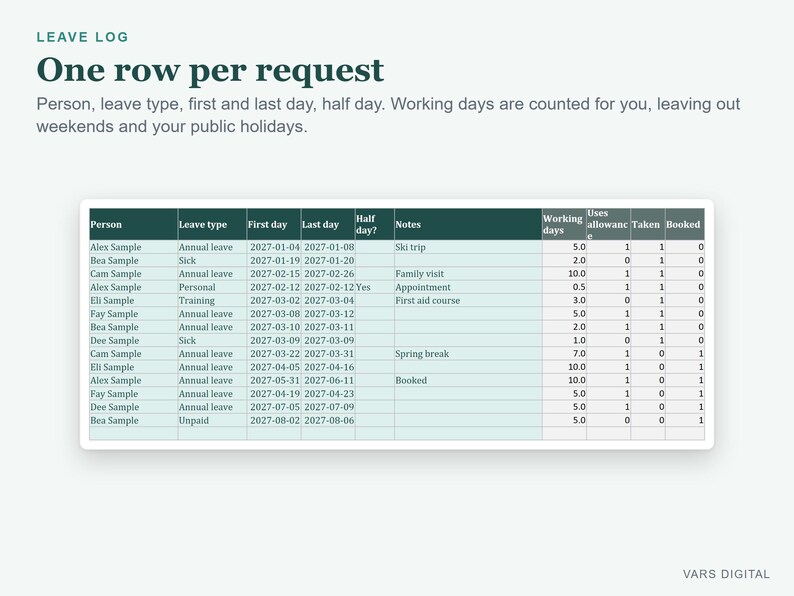
Task: Click last day cell '2027-04-16'
Action: (328, 367)
